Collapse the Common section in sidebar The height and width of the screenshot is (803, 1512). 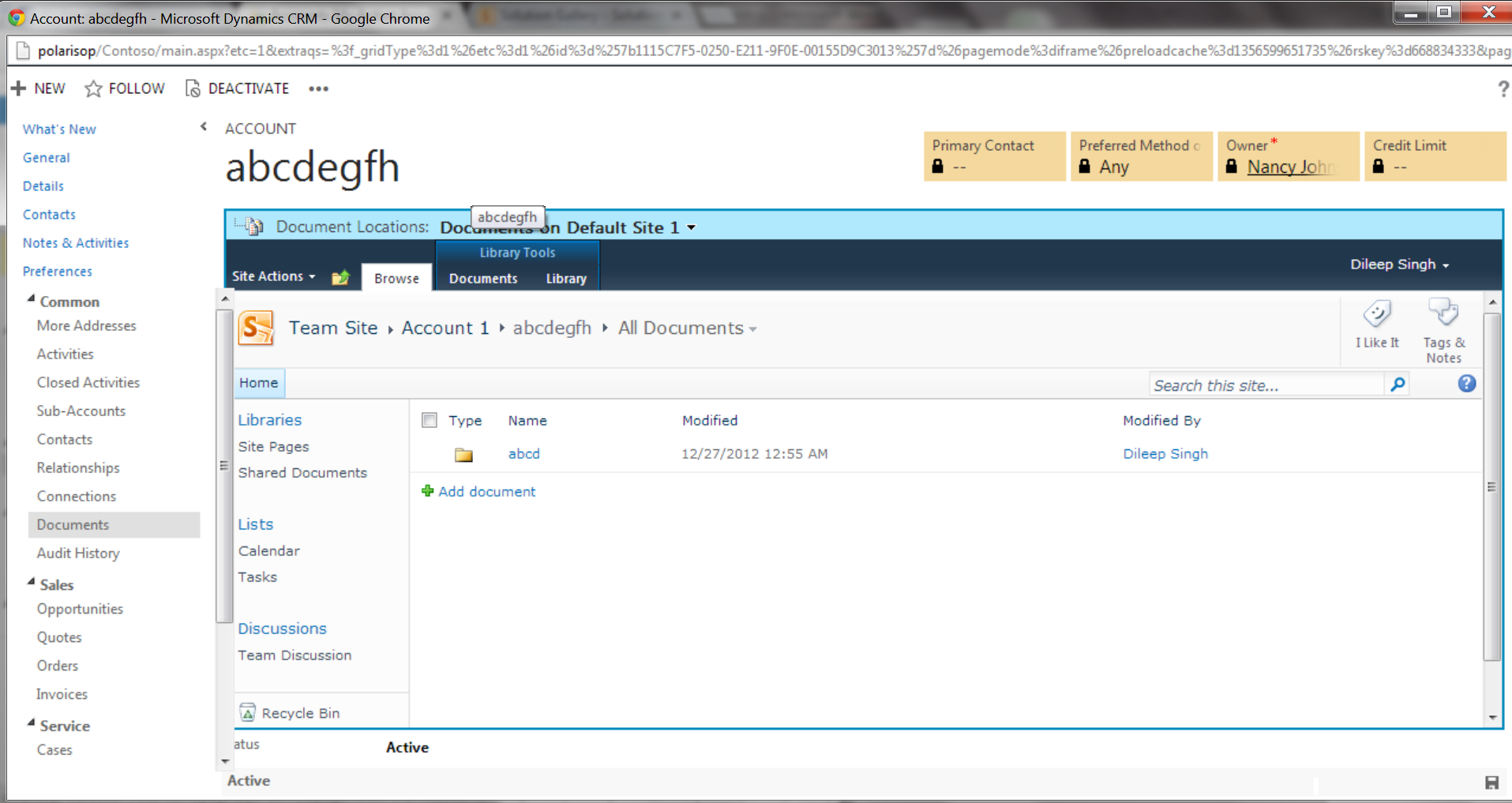[32, 299]
